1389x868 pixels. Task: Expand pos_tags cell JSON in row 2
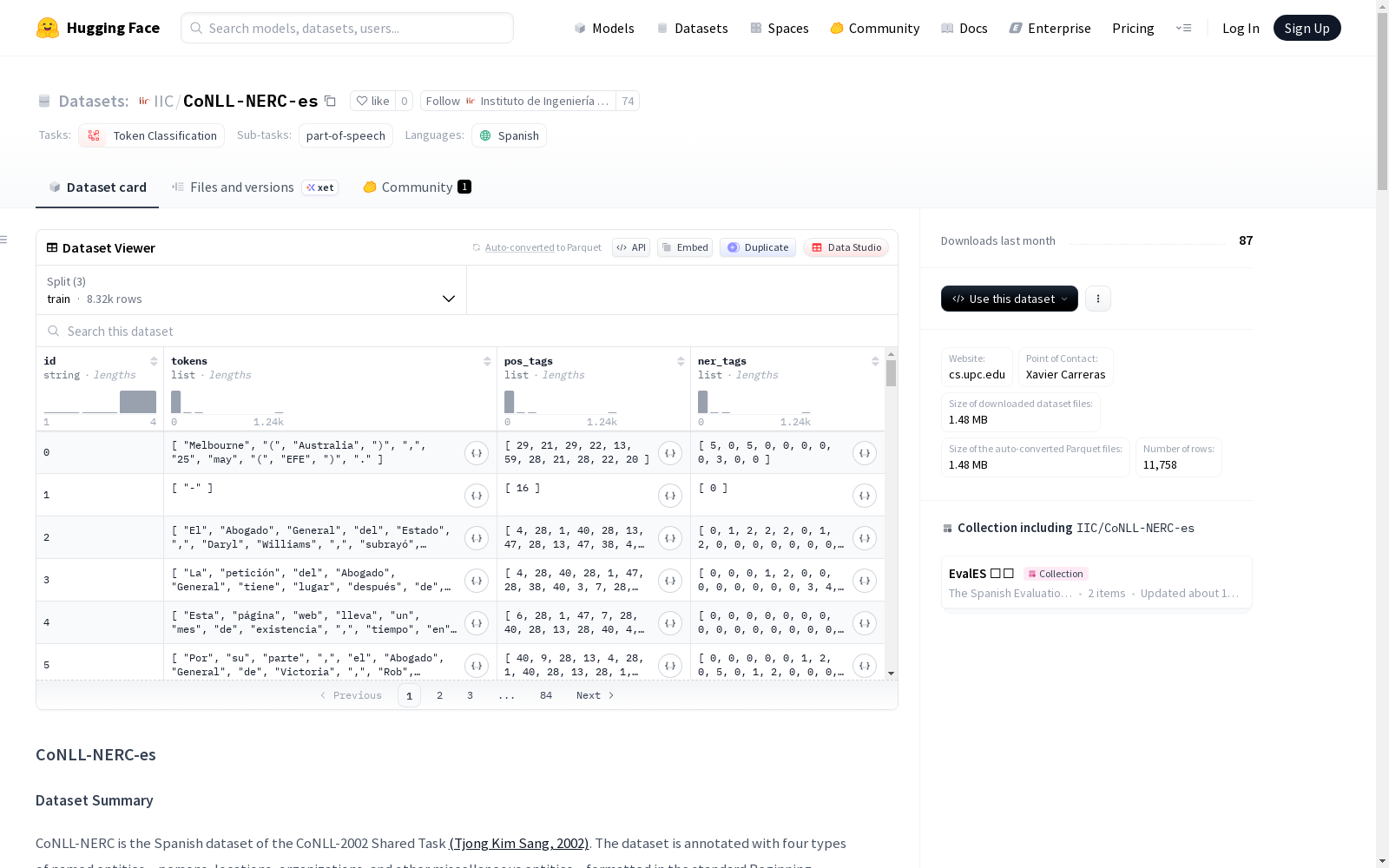coord(670,538)
